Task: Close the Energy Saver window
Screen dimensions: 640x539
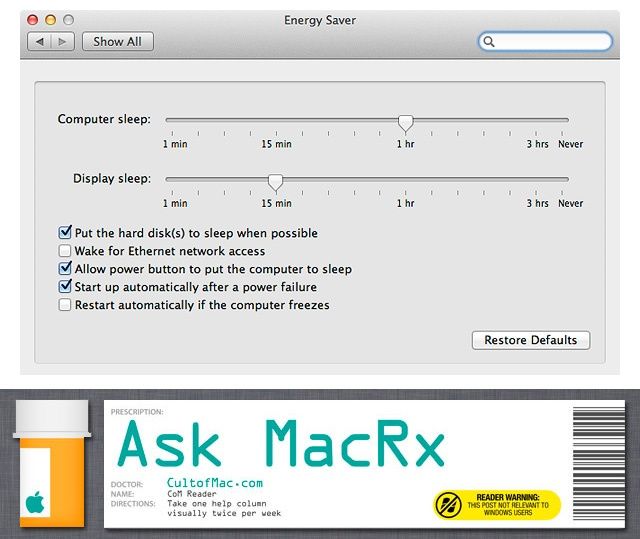Action: [x=32, y=20]
